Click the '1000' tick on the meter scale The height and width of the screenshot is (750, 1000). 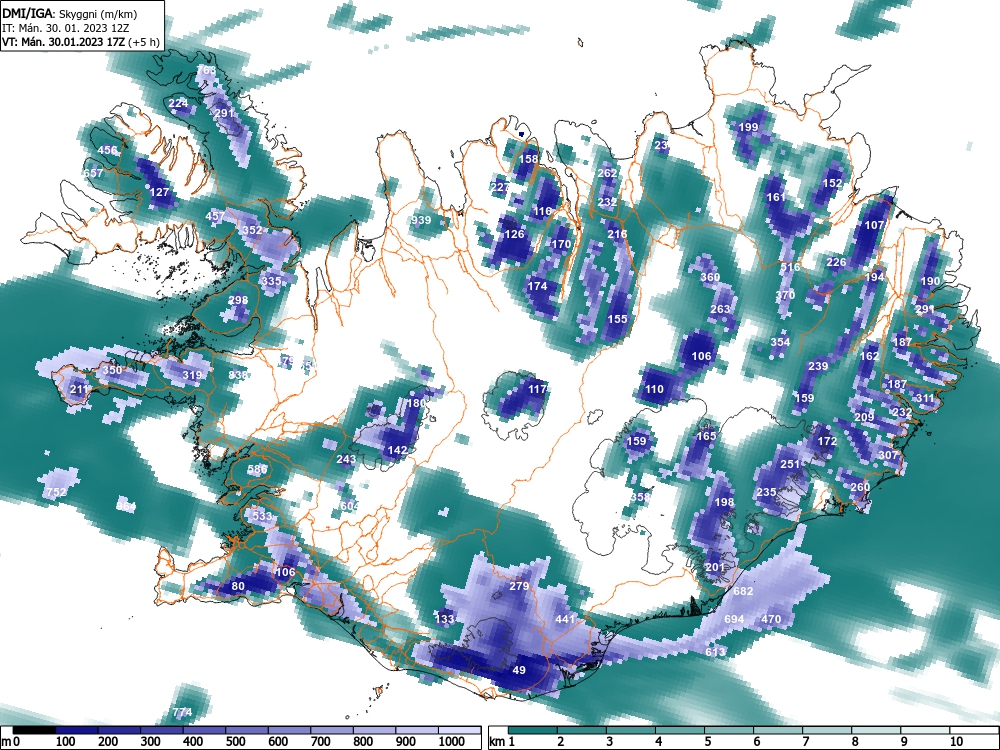(452, 742)
